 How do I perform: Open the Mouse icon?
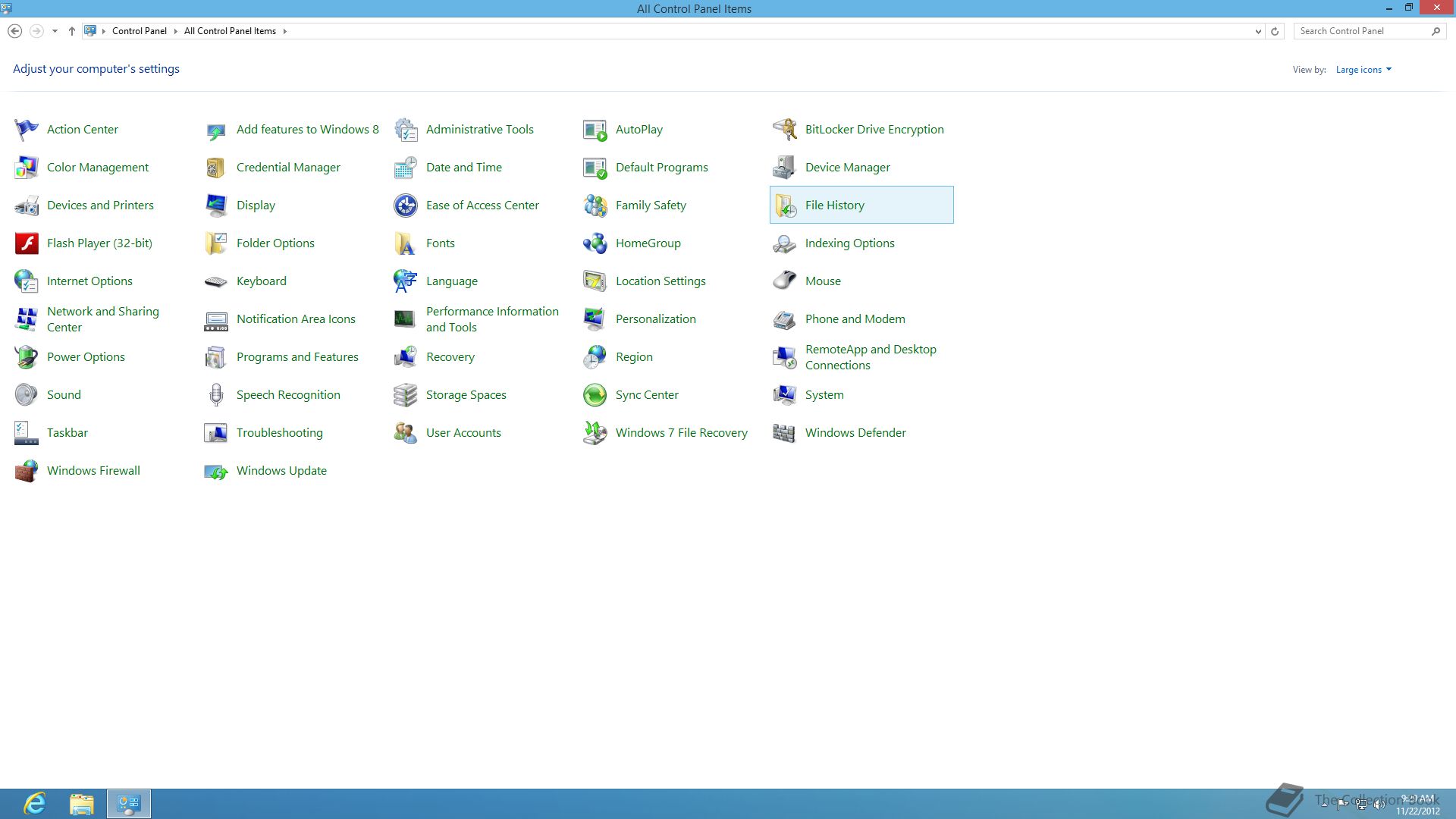pos(785,281)
